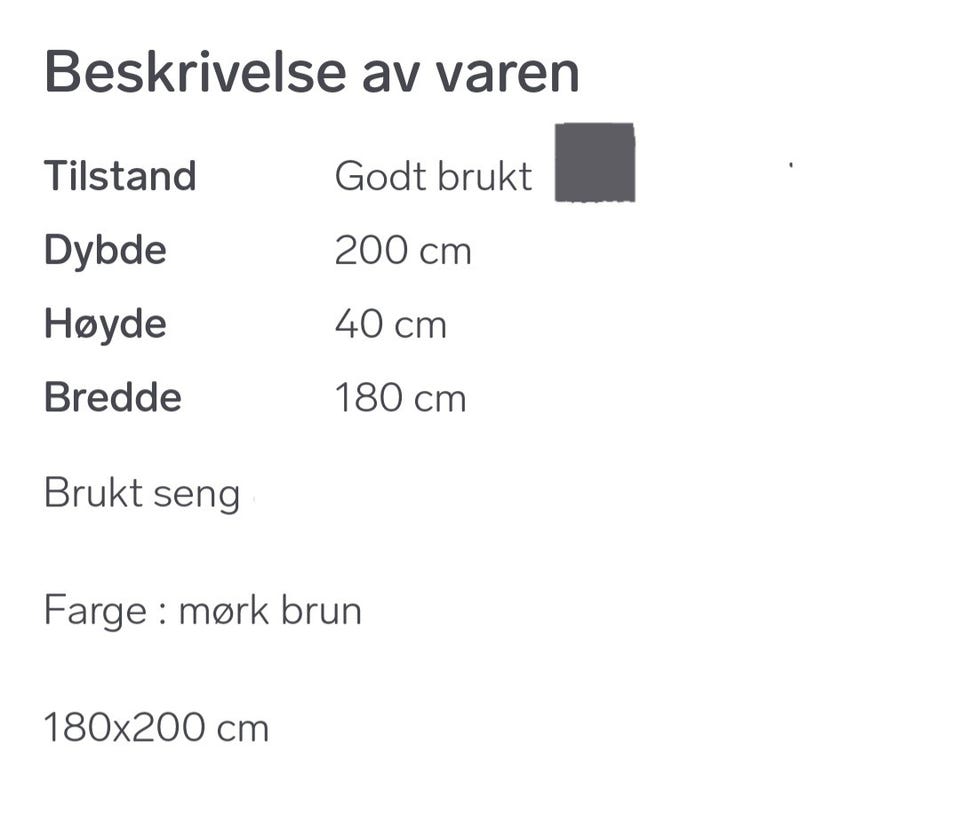Screen dimensions: 960x836
Task: Click the word Brukt in Brukt seng
Action: pos(93,493)
